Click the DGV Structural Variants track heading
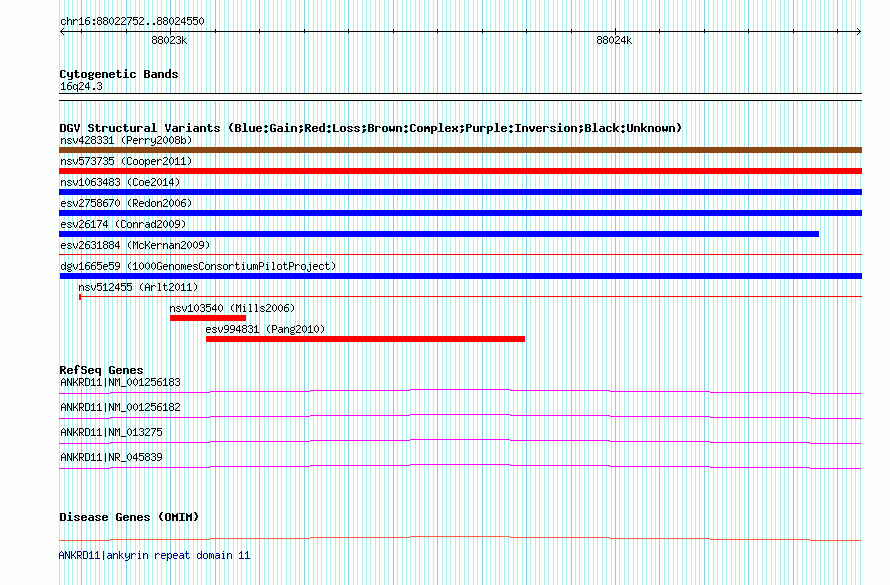This screenshot has width=890, height=585. pos(371,128)
